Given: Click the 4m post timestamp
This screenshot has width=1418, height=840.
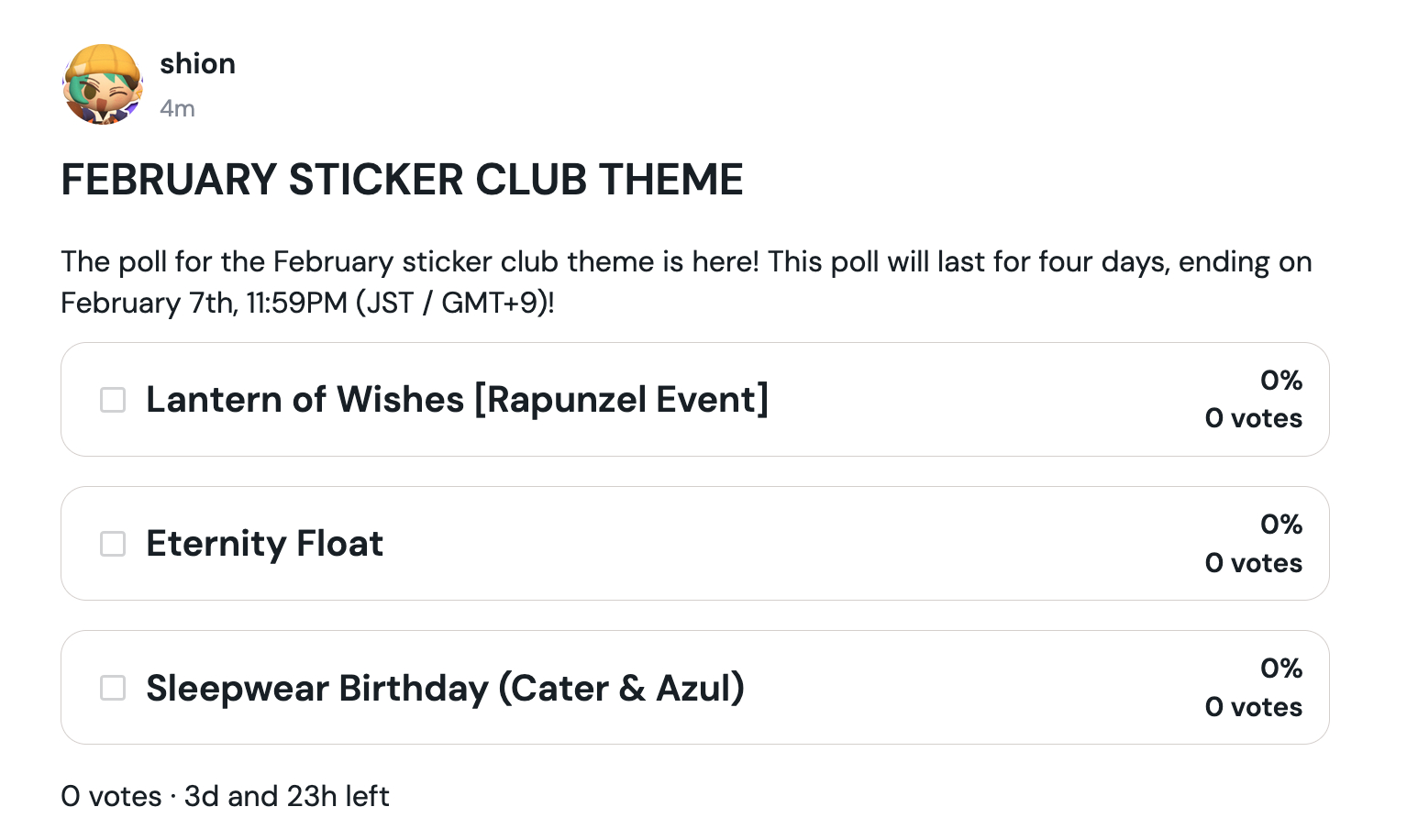Looking at the screenshot, I should click(x=177, y=109).
